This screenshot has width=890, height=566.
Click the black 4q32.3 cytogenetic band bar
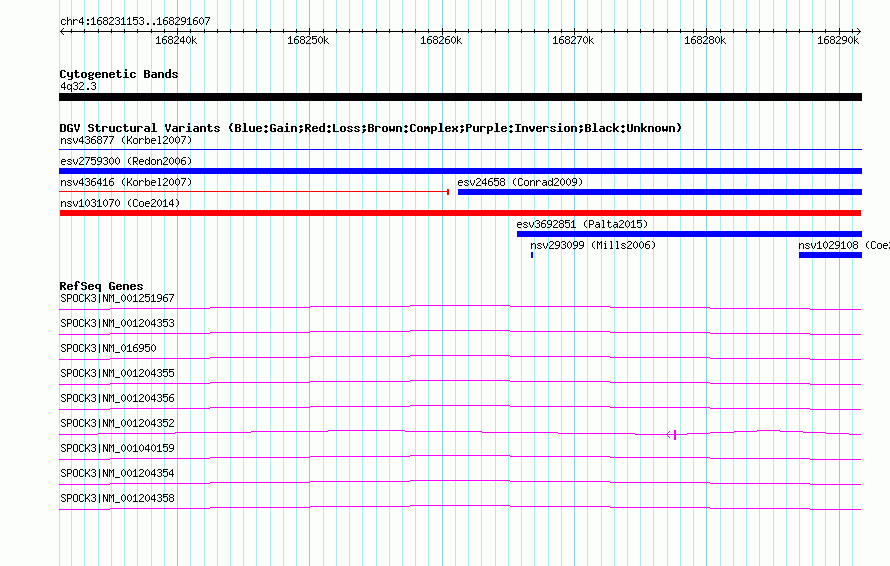point(460,97)
